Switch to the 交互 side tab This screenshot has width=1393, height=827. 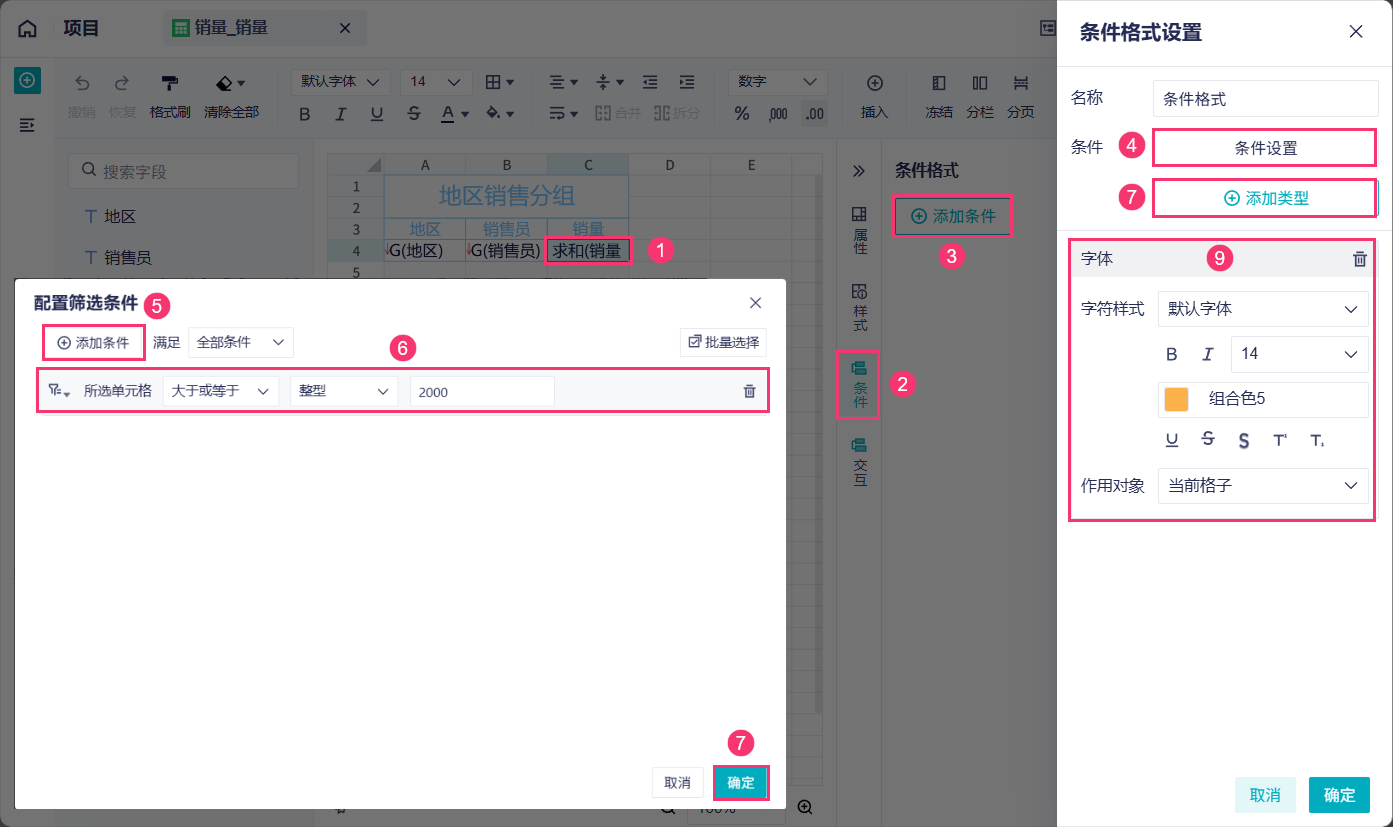click(x=859, y=461)
